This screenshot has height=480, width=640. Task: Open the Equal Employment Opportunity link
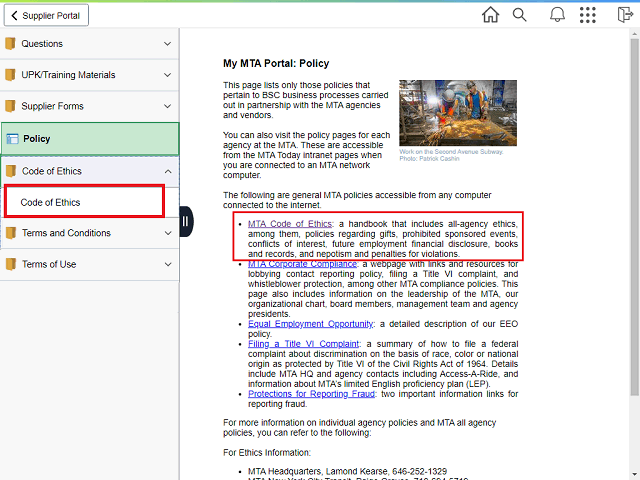[x=310, y=324]
